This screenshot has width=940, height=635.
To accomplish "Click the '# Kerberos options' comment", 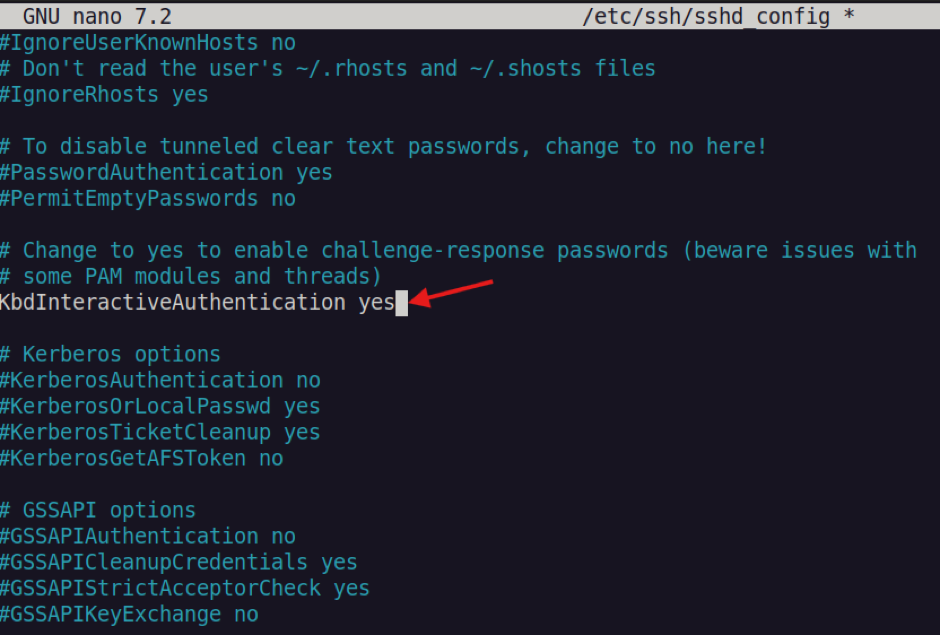I will click(x=110, y=355).
